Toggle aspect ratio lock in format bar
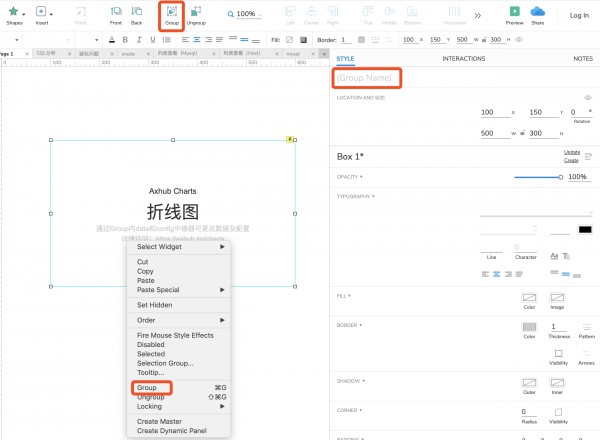This screenshot has height=440, width=600. click(484, 39)
